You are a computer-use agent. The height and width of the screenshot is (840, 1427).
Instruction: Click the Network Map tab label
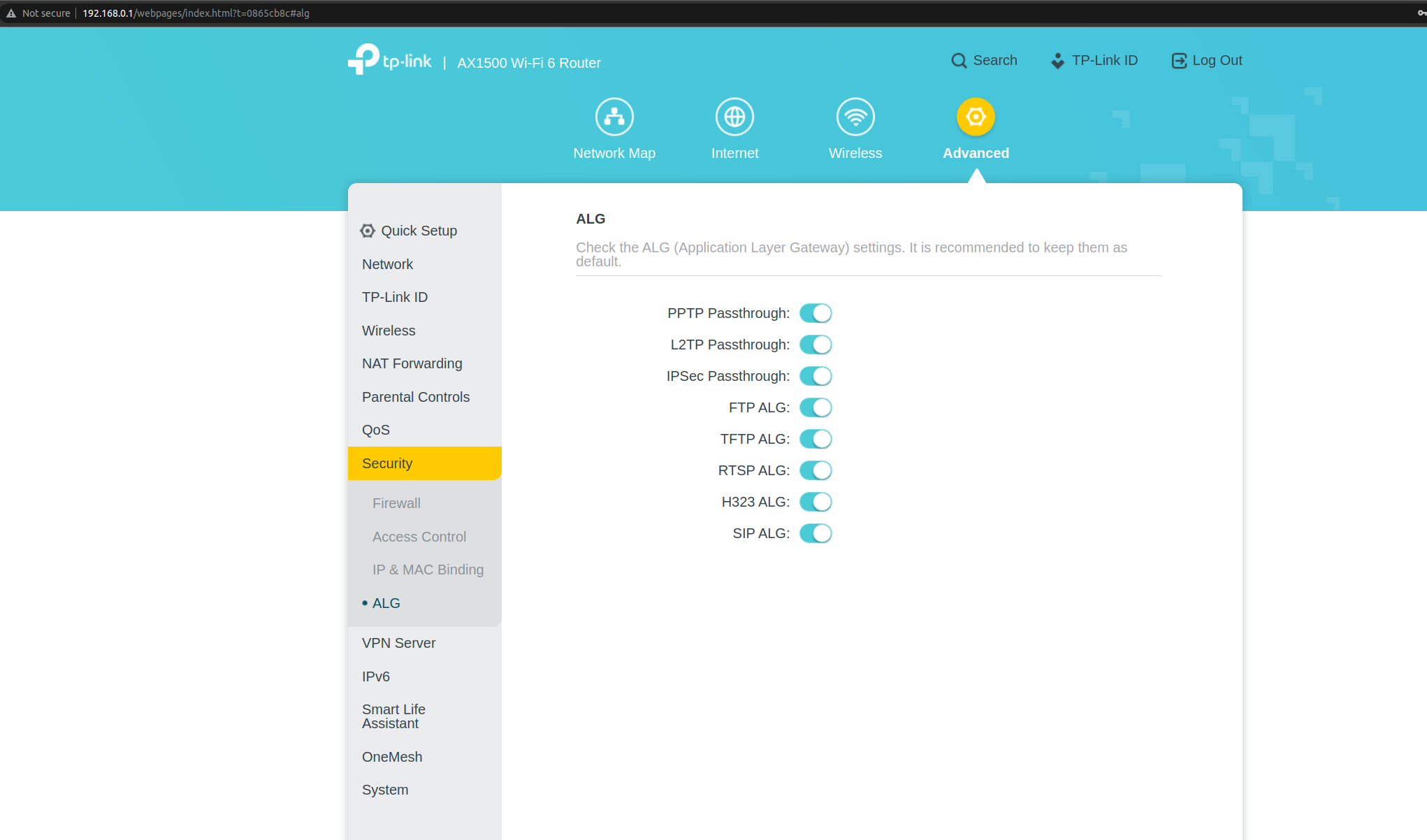pyautogui.click(x=614, y=153)
